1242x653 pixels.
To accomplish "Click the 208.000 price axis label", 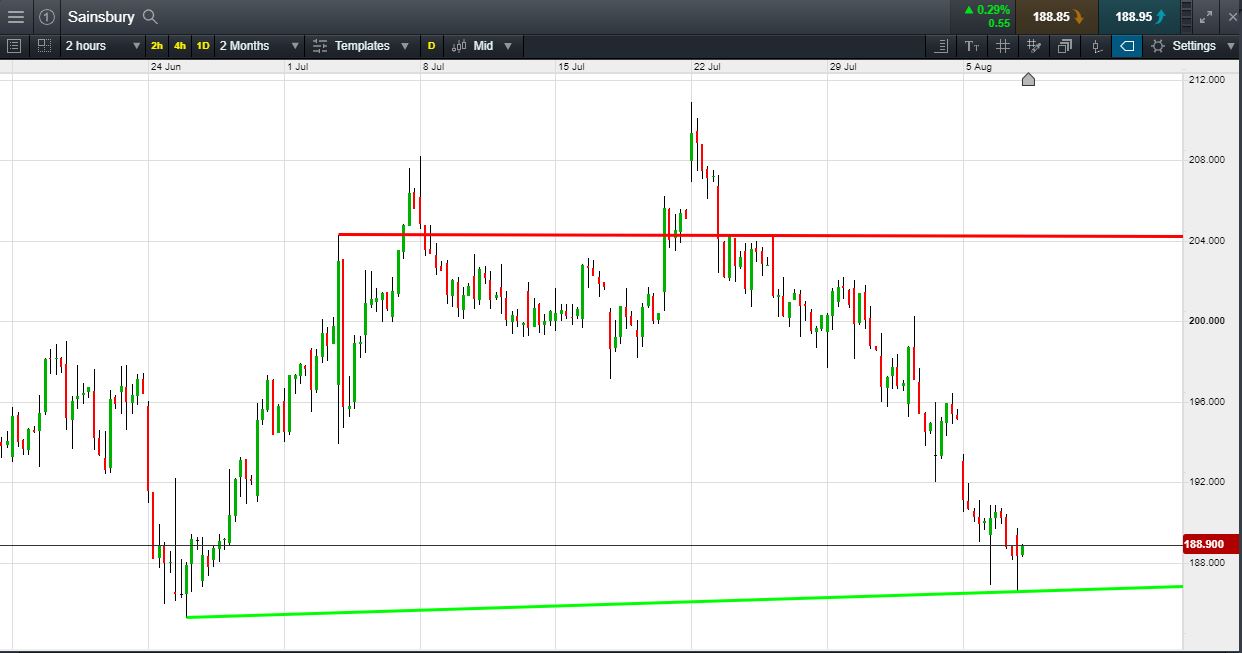I will pos(1206,160).
